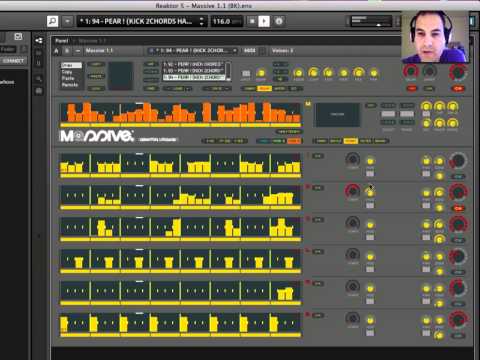Viewport: 480px width, 360px height.
Task: Adjust the first yellow knob beside the grid icon
Action: coord(261,73)
